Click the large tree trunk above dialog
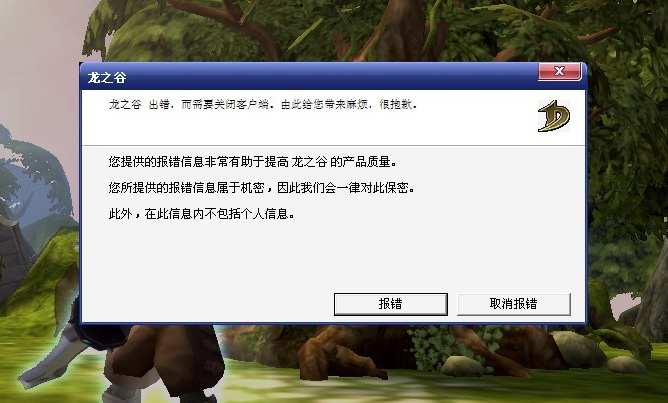 point(396,32)
